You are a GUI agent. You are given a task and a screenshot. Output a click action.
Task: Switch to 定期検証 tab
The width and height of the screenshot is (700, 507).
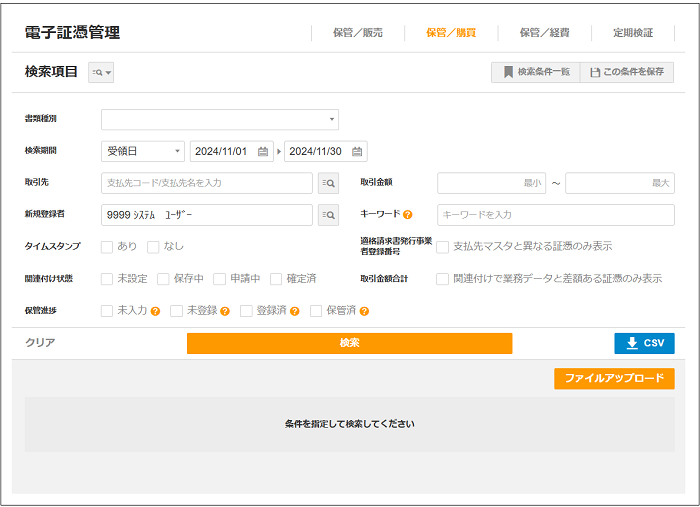pos(633,33)
